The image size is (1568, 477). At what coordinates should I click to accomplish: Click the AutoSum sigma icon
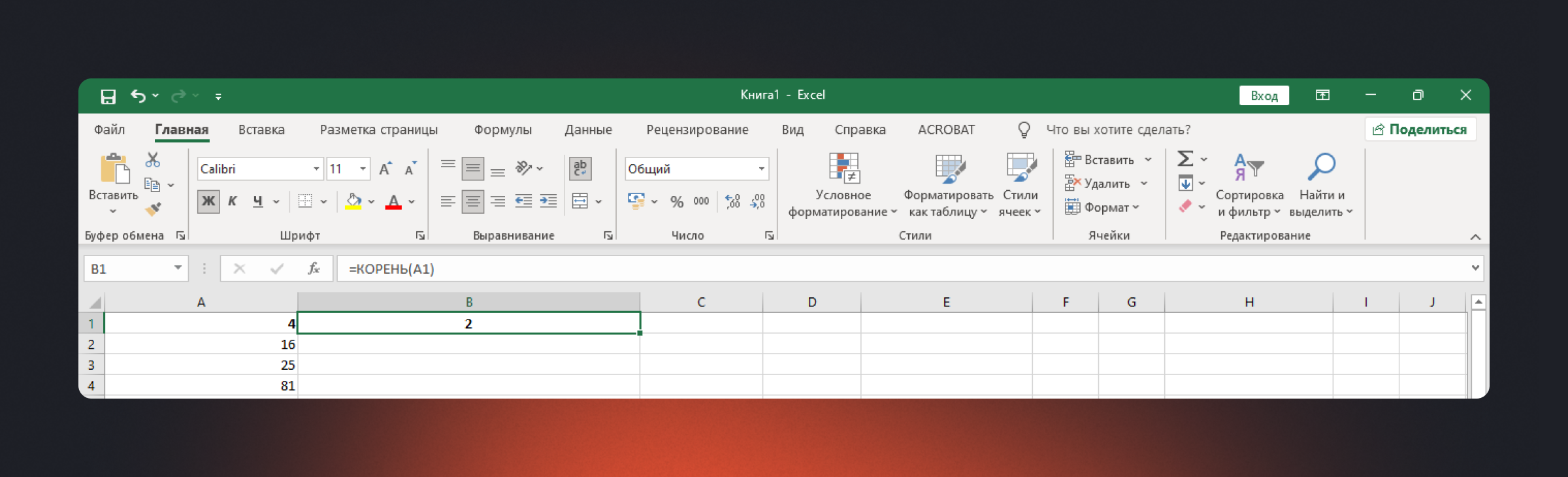[x=1185, y=159]
